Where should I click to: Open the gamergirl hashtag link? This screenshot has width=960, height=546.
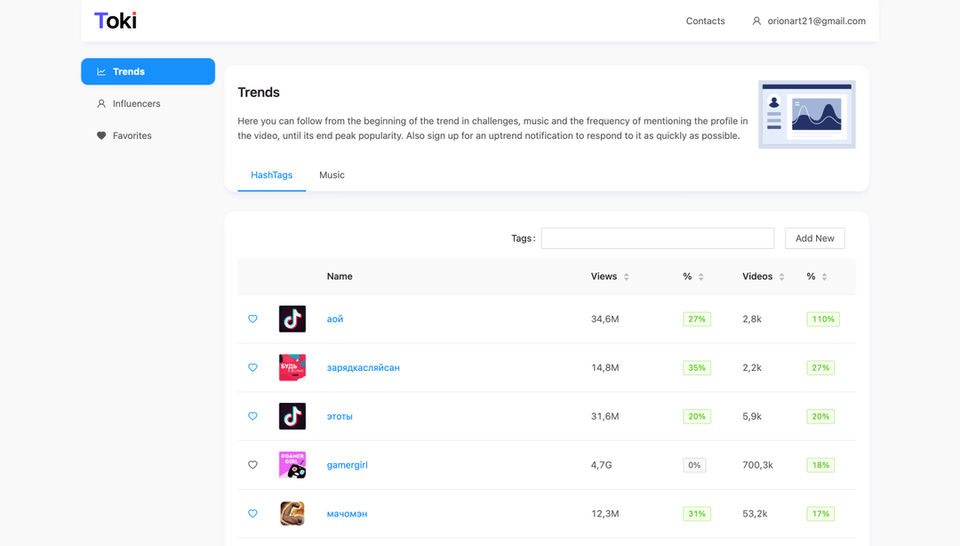[x=347, y=465]
